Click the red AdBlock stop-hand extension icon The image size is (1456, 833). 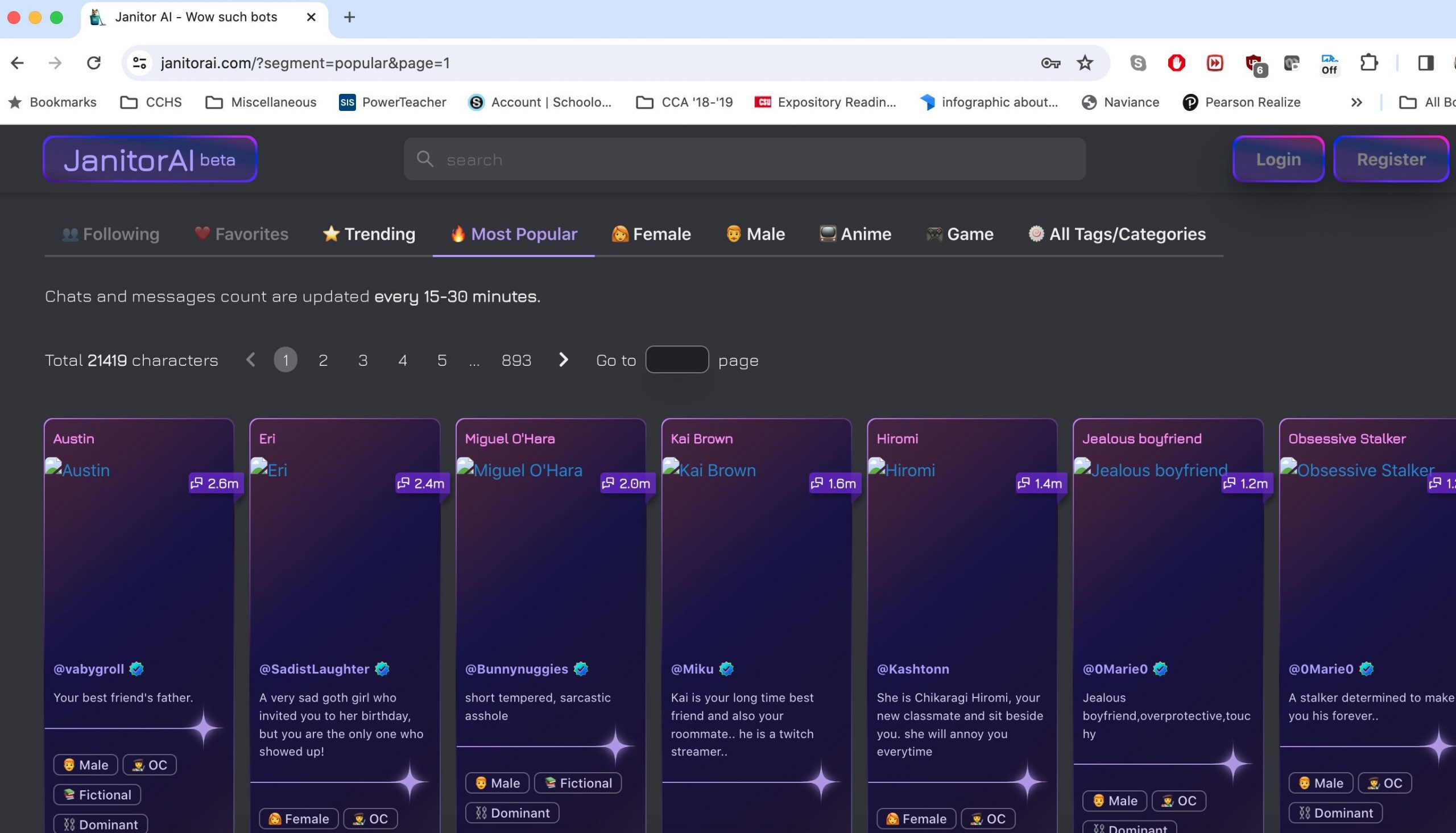(x=1176, y=63)
